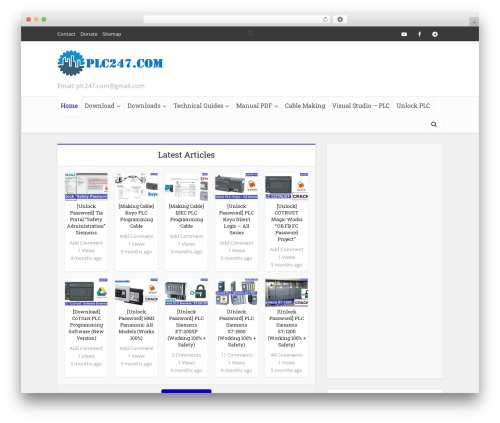Open HMI Panasonic All Models article
Screen dimensions: 500x423
point(136,325)
